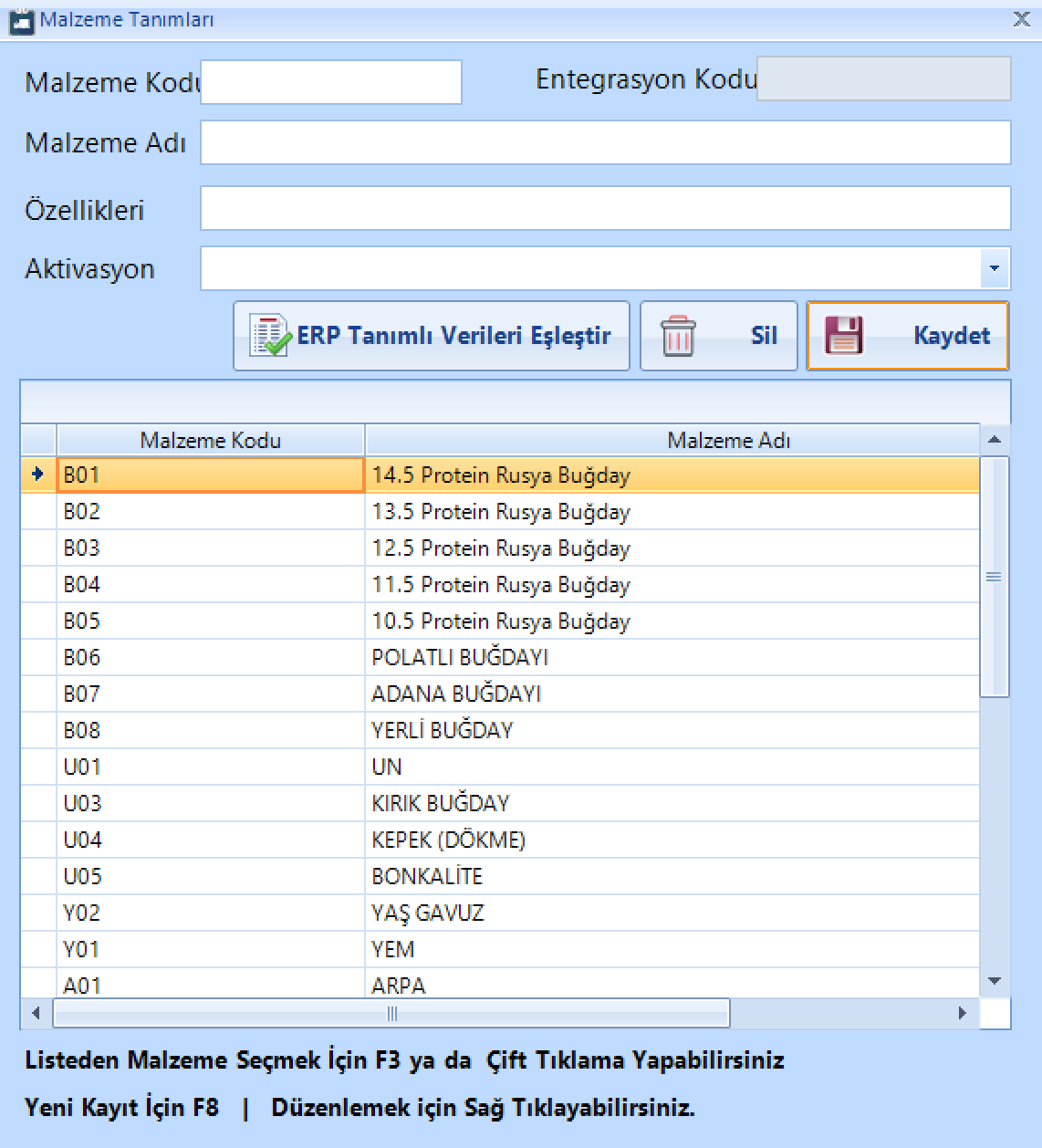
Task: Click the row indicator arrow beside B01
Action: click(37, 475)
